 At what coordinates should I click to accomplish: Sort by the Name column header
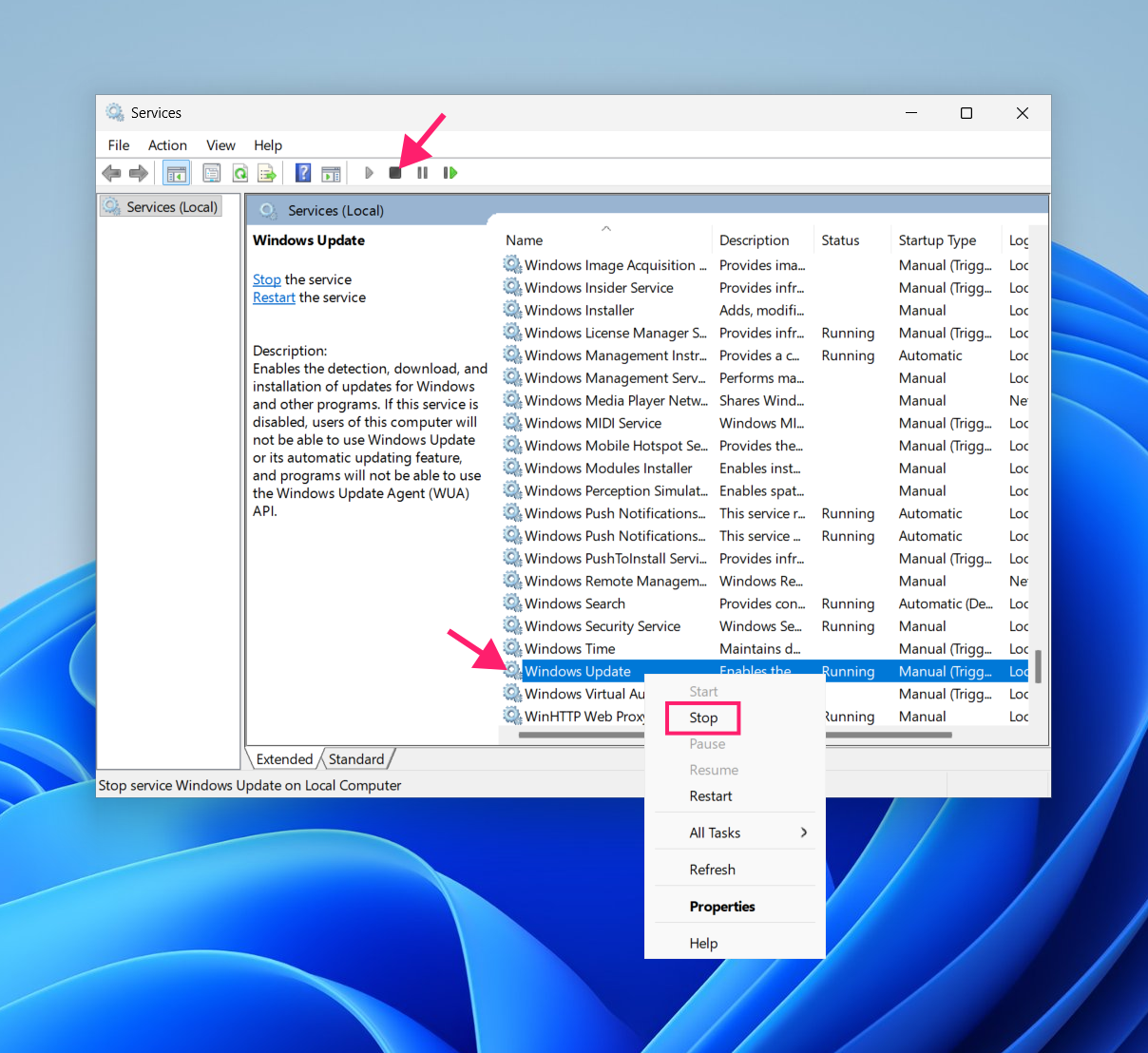tap(605, 240)
